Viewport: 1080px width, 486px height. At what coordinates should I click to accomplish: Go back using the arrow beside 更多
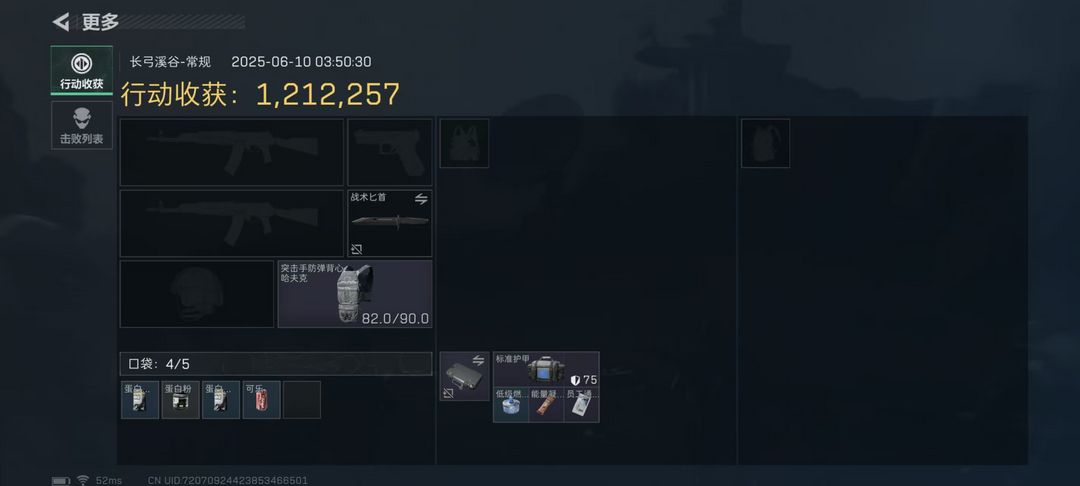pyautogui.click(x=61, y=22)
